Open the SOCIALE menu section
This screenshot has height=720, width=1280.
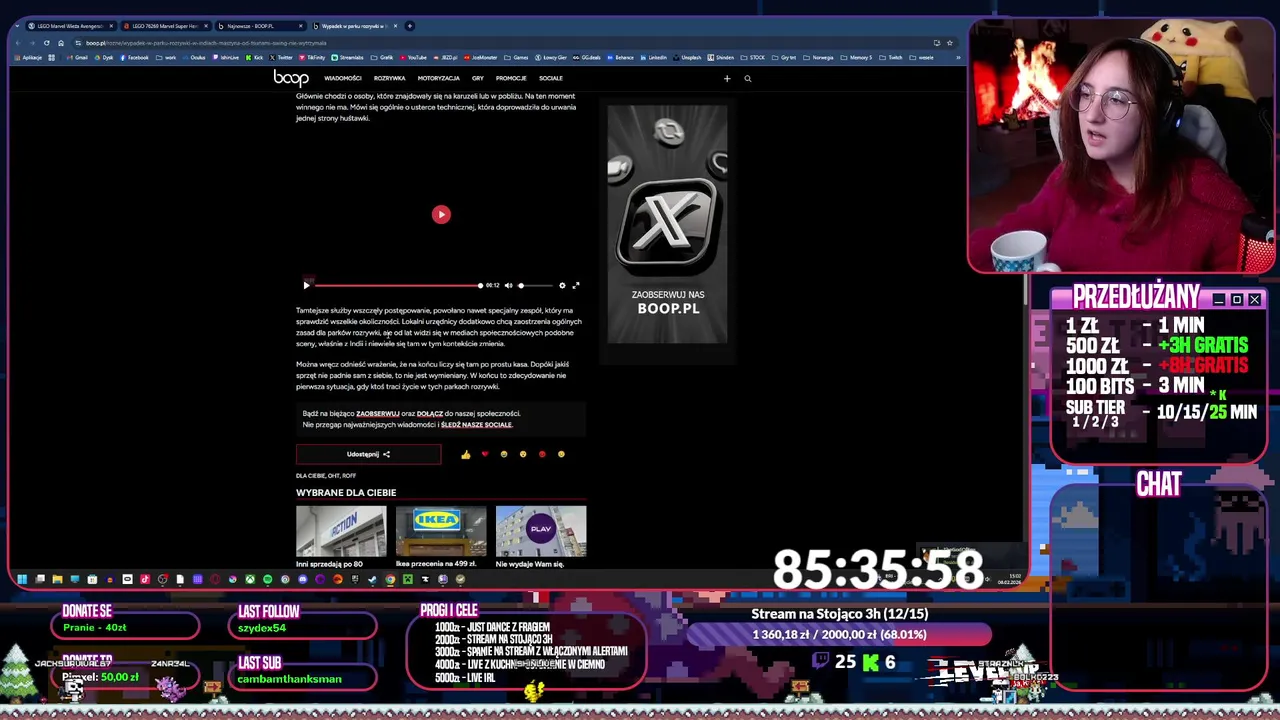[x=551, y=78]
